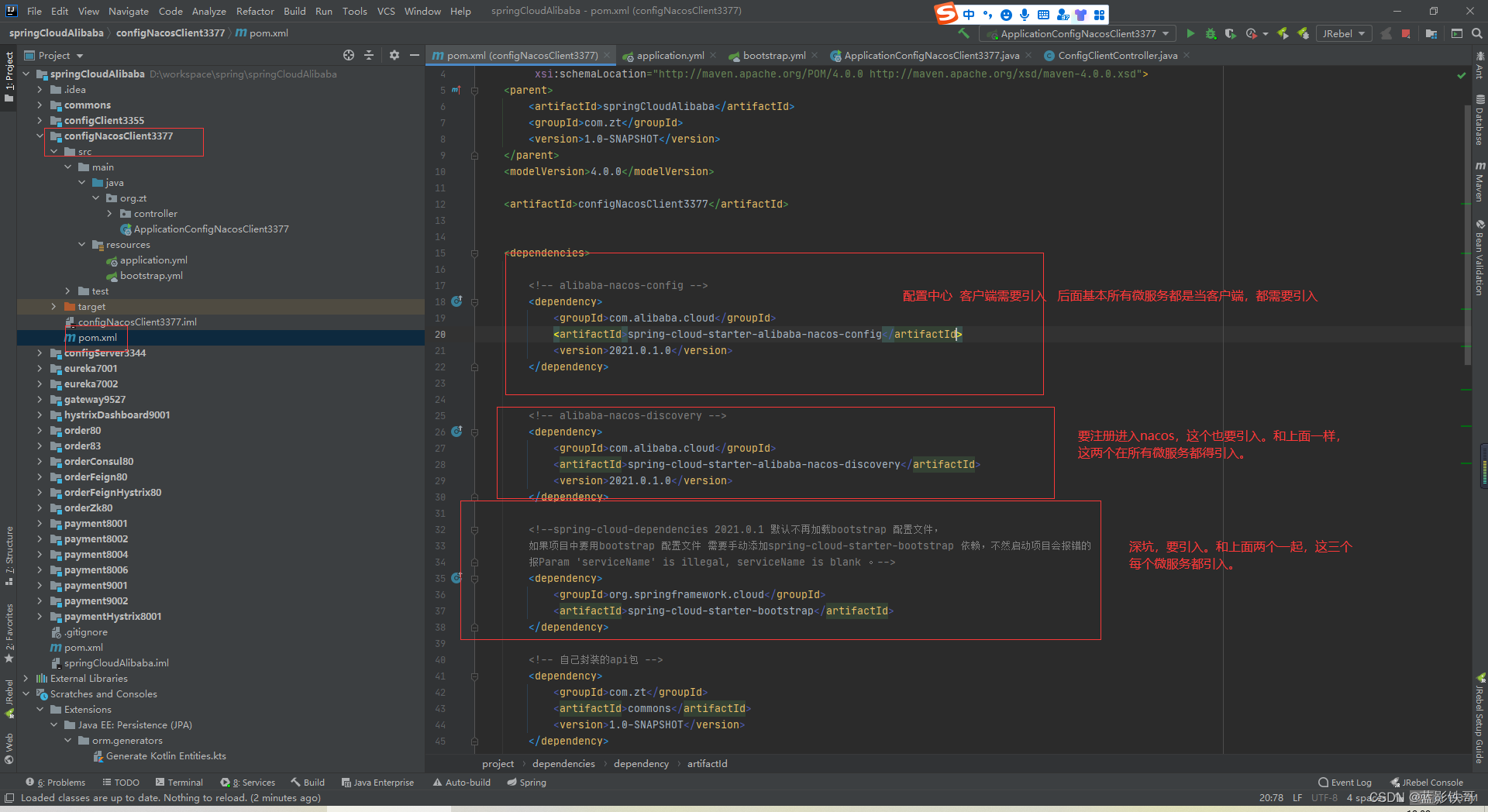Open Sogou soft keyboard icon
1488x812 pixels.
click(x=1043, y=15)
